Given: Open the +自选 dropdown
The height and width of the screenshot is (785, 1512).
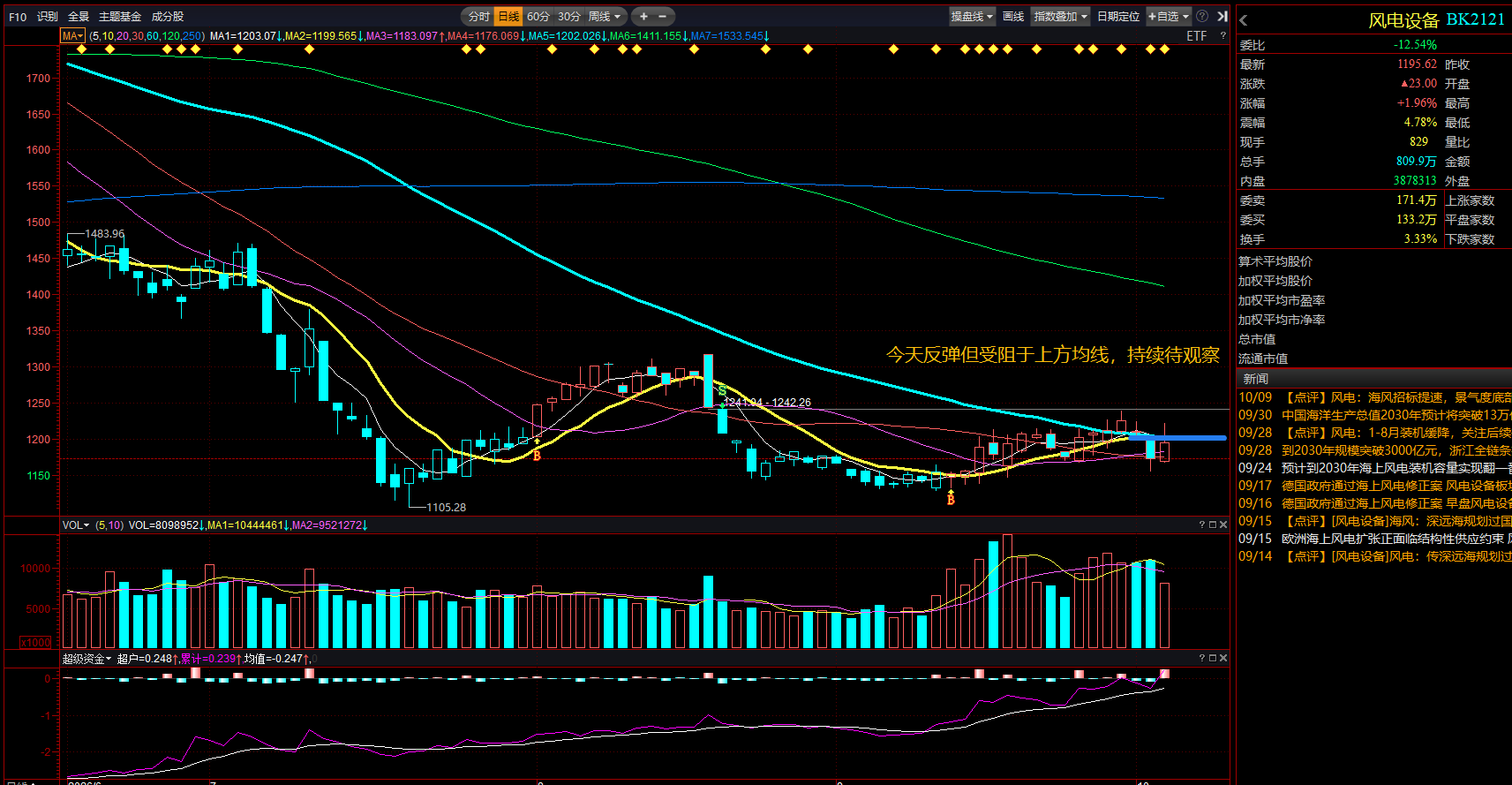Looking at the screenshot, I should tap(1169, 16).
